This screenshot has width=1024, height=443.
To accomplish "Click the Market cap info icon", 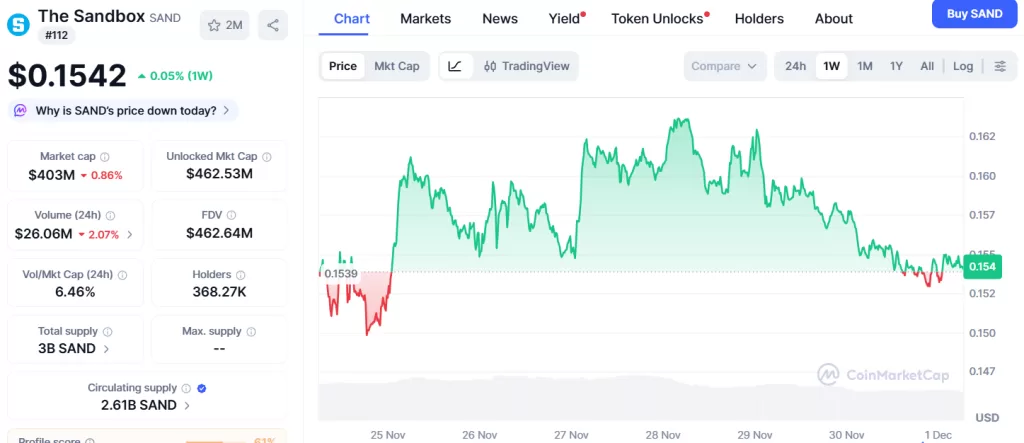I will click(105, 157).
